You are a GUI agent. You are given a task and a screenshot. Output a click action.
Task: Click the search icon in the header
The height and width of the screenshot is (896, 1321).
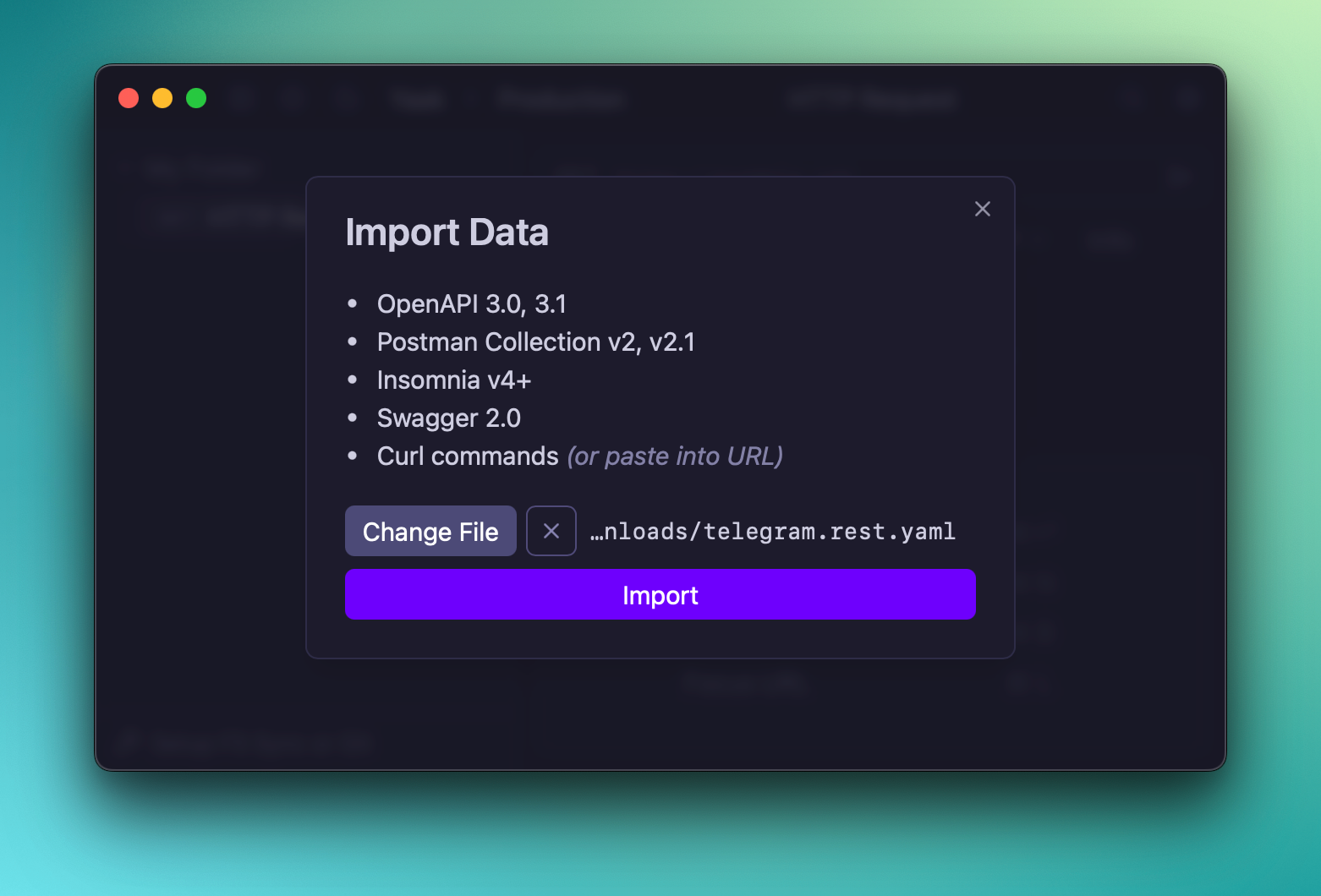[x=1131, y=98]
